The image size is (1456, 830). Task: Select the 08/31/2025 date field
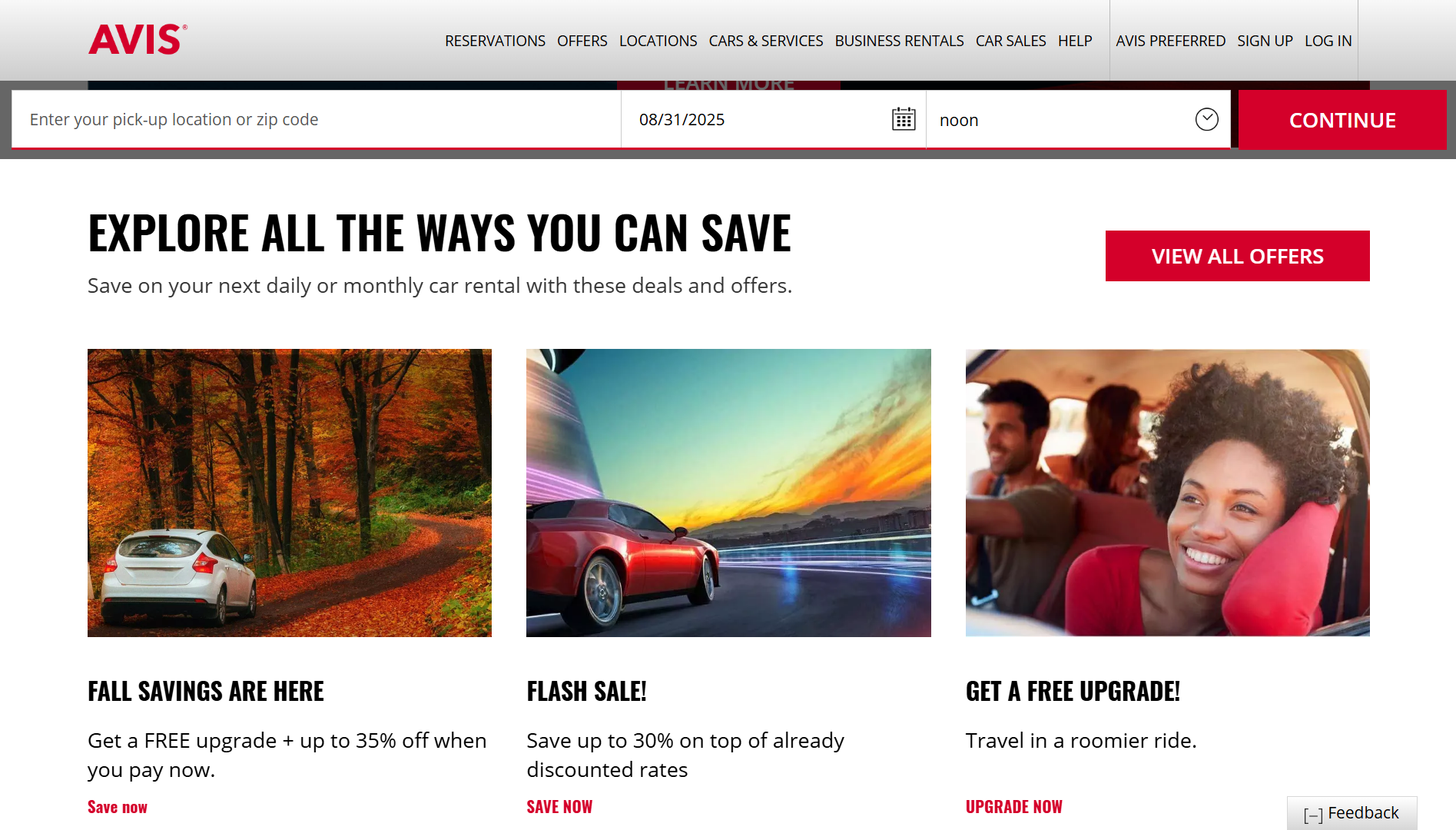point(773,119)
